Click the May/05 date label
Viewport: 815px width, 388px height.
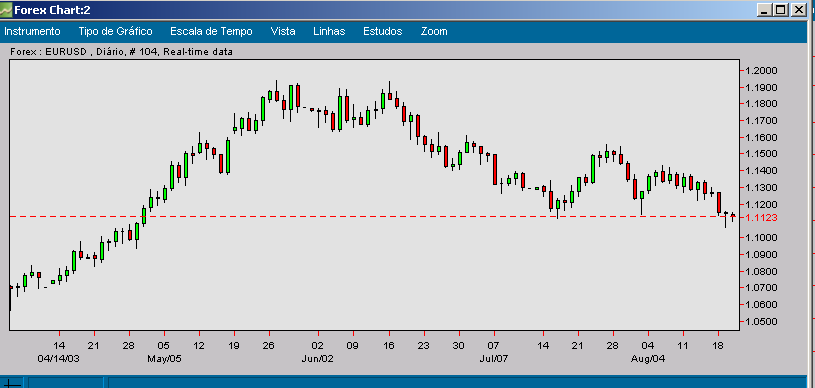point(164,359)
